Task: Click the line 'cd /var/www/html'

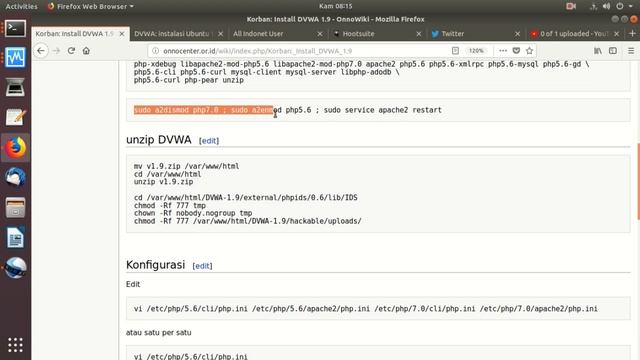Action: 167,174
